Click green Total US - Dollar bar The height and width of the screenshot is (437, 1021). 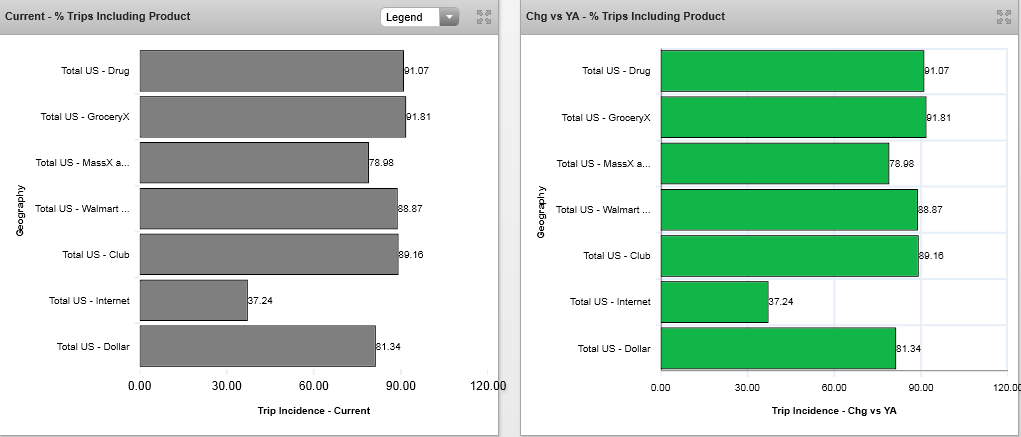(x=778, y=348)
